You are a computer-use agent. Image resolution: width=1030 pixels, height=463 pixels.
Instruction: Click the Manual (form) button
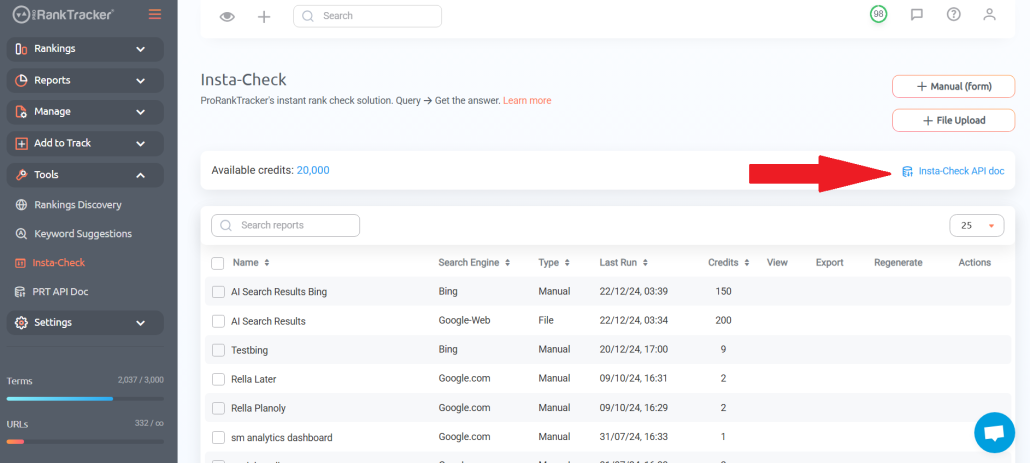(953, 87)
